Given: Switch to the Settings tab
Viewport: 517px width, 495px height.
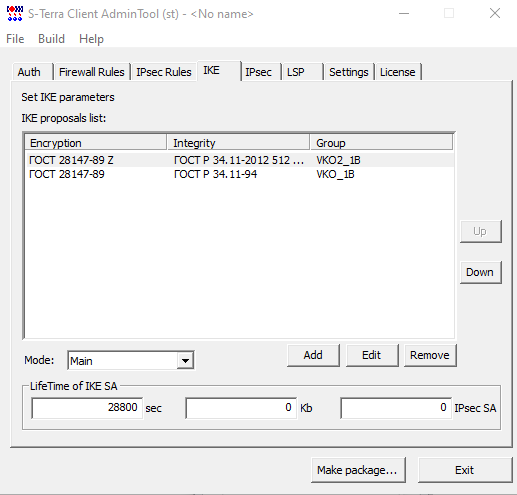Looking at the screenshot, I should (x=349, y=72).
